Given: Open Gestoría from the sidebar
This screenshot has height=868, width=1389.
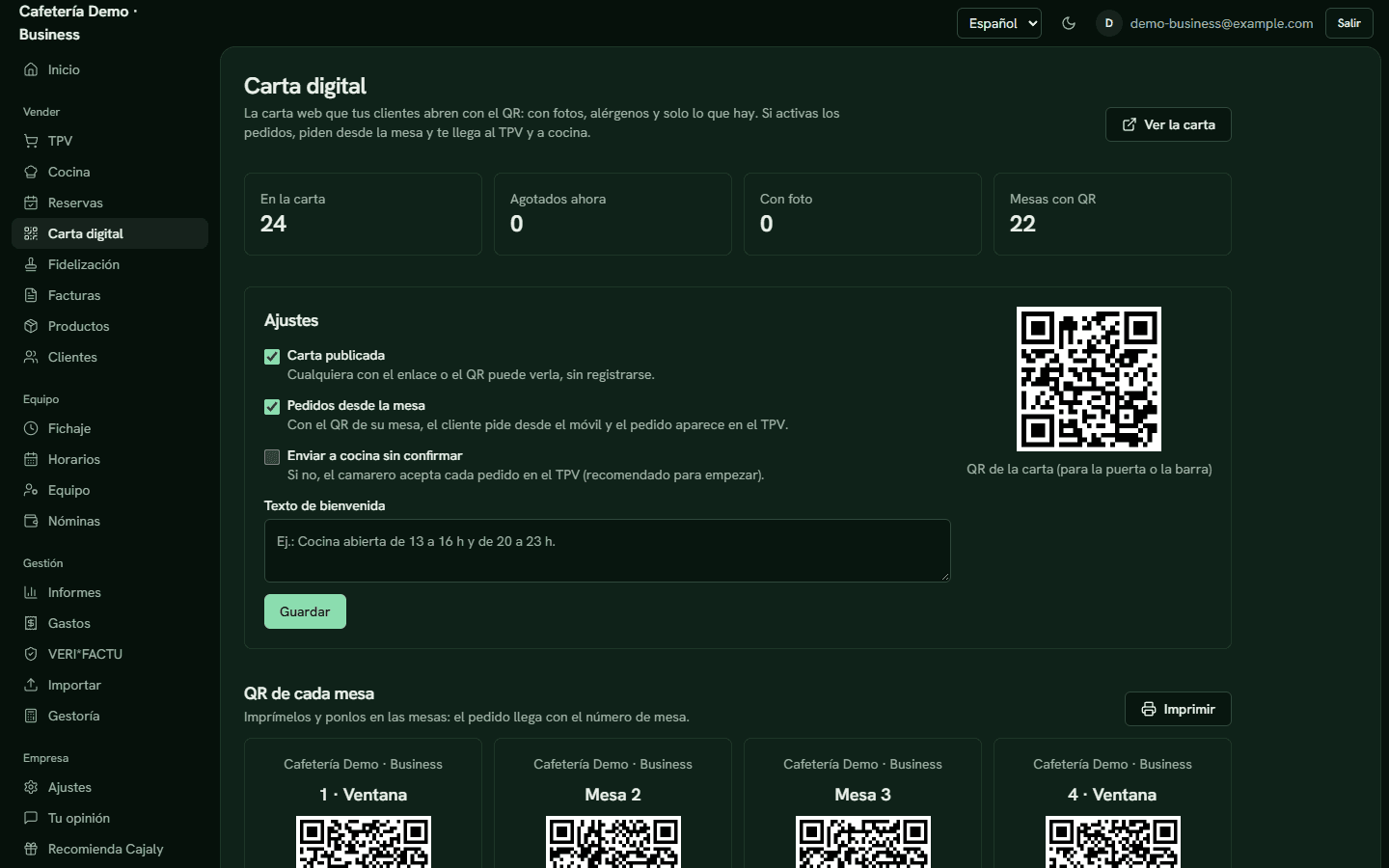Looking at the screenshot, I should coord(110,716).
